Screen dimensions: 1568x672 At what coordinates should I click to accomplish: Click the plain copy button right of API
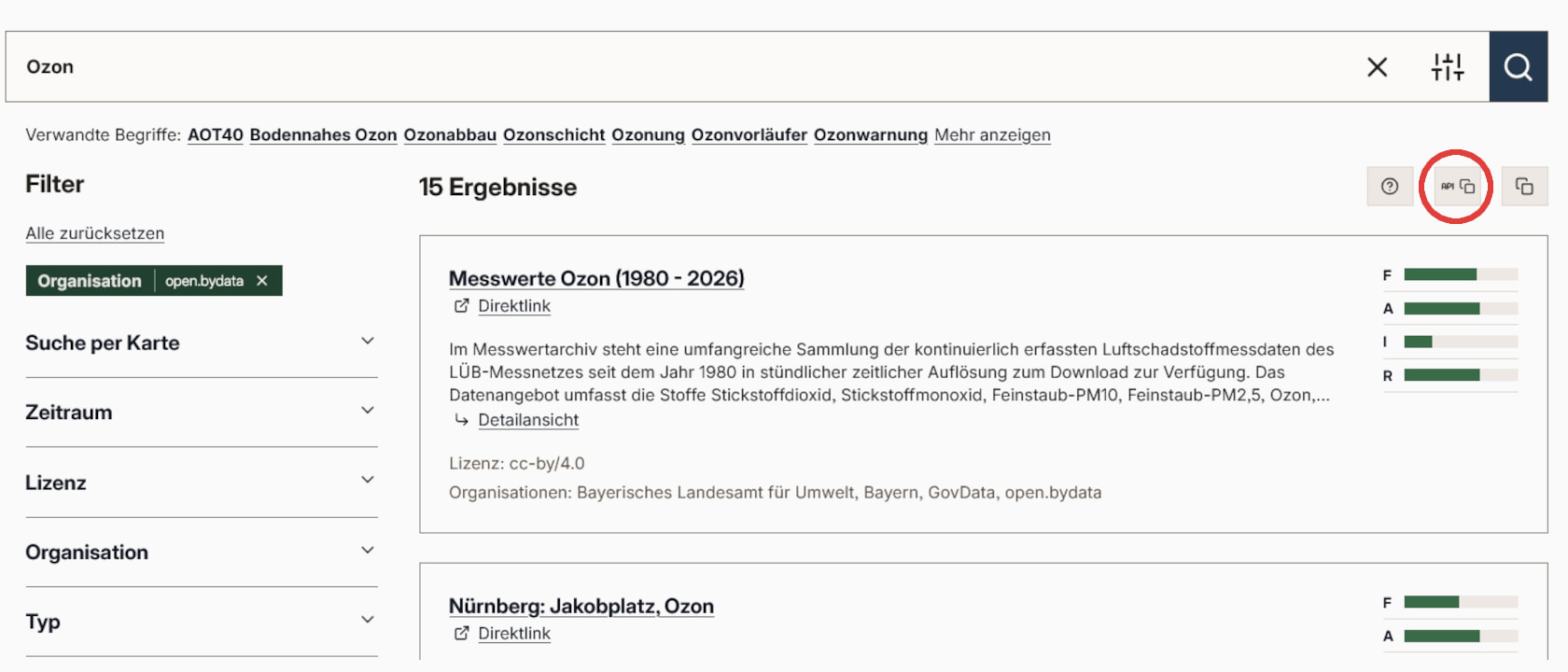(1524, 187)
